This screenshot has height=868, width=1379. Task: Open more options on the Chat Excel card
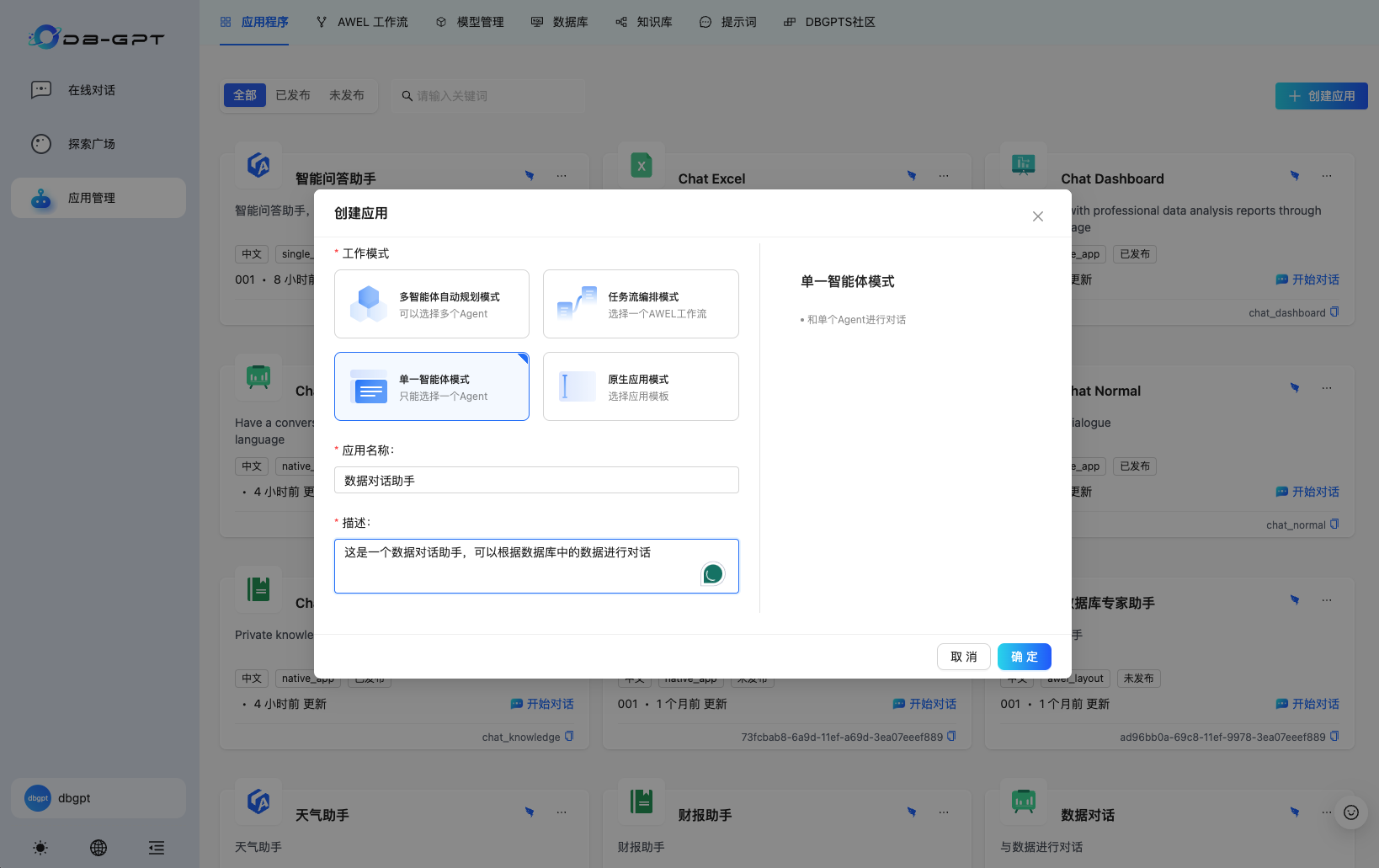point(943,176)
